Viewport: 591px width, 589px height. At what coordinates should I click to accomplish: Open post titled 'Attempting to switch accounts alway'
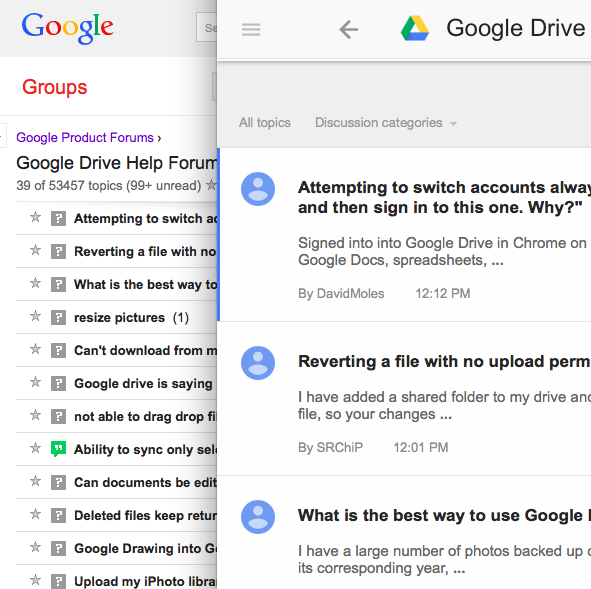(x=444, y=197)
